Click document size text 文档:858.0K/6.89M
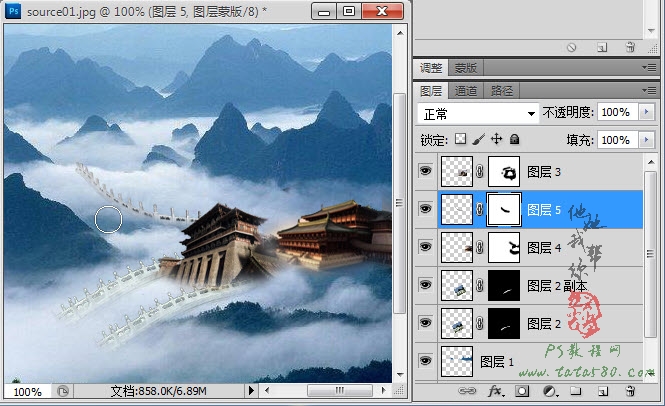The height and width of the screenshot is (406, 665). [159, 391]
